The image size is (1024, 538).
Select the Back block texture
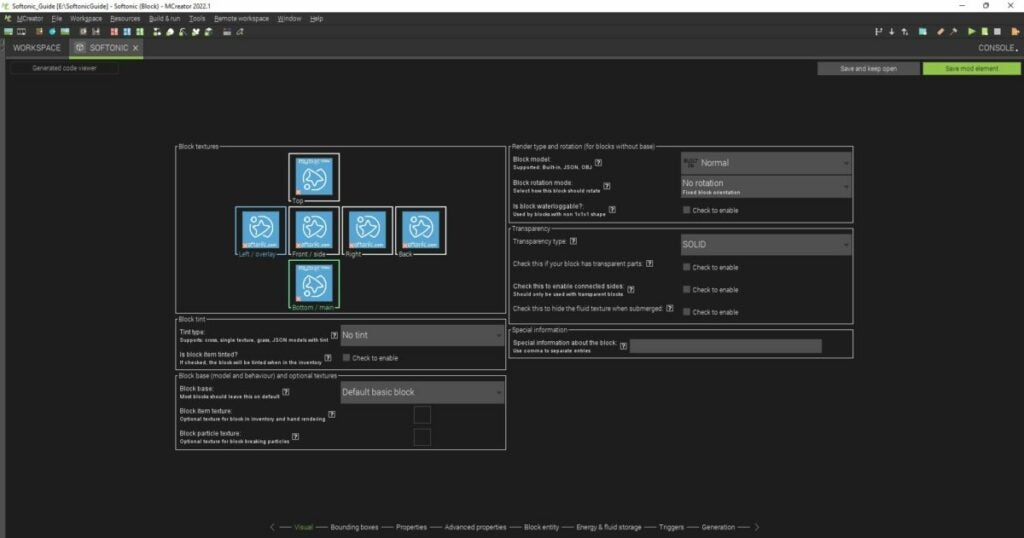pyautogui.click(x=421, y=230)
